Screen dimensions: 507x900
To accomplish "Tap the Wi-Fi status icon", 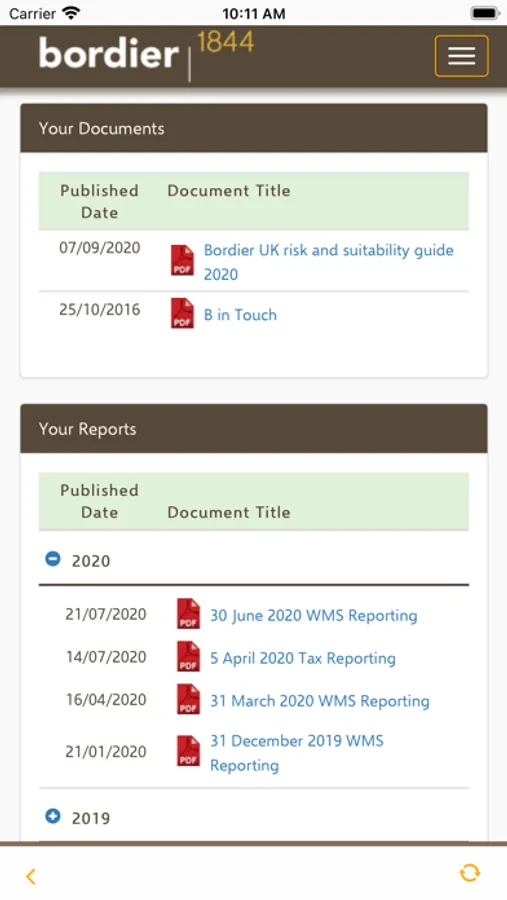I will pos(71,13).
